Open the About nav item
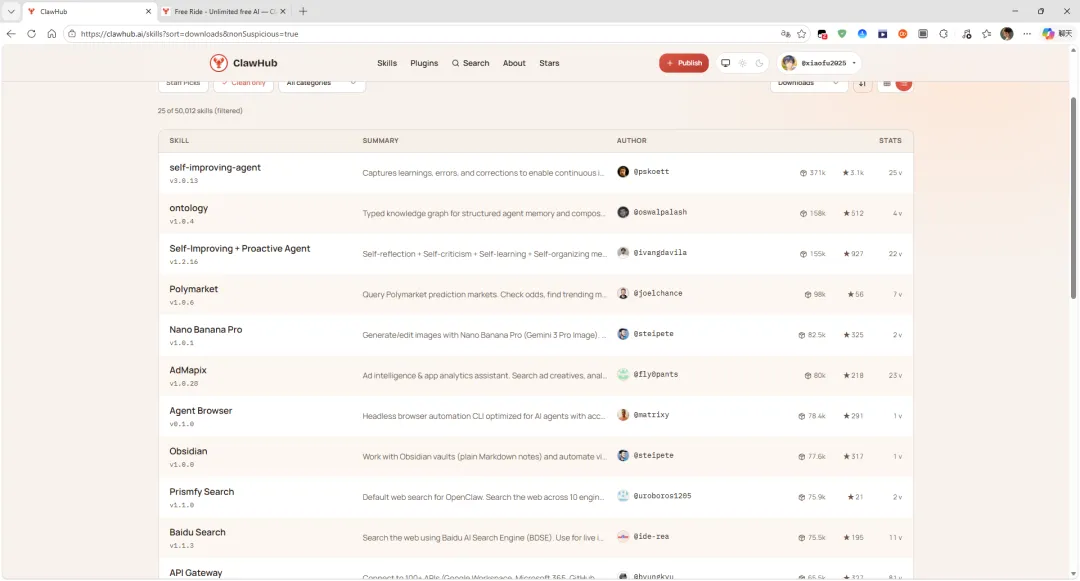The width and height of the screenshot is (1080, 581). pyautogui.click(x=514, y=63)
